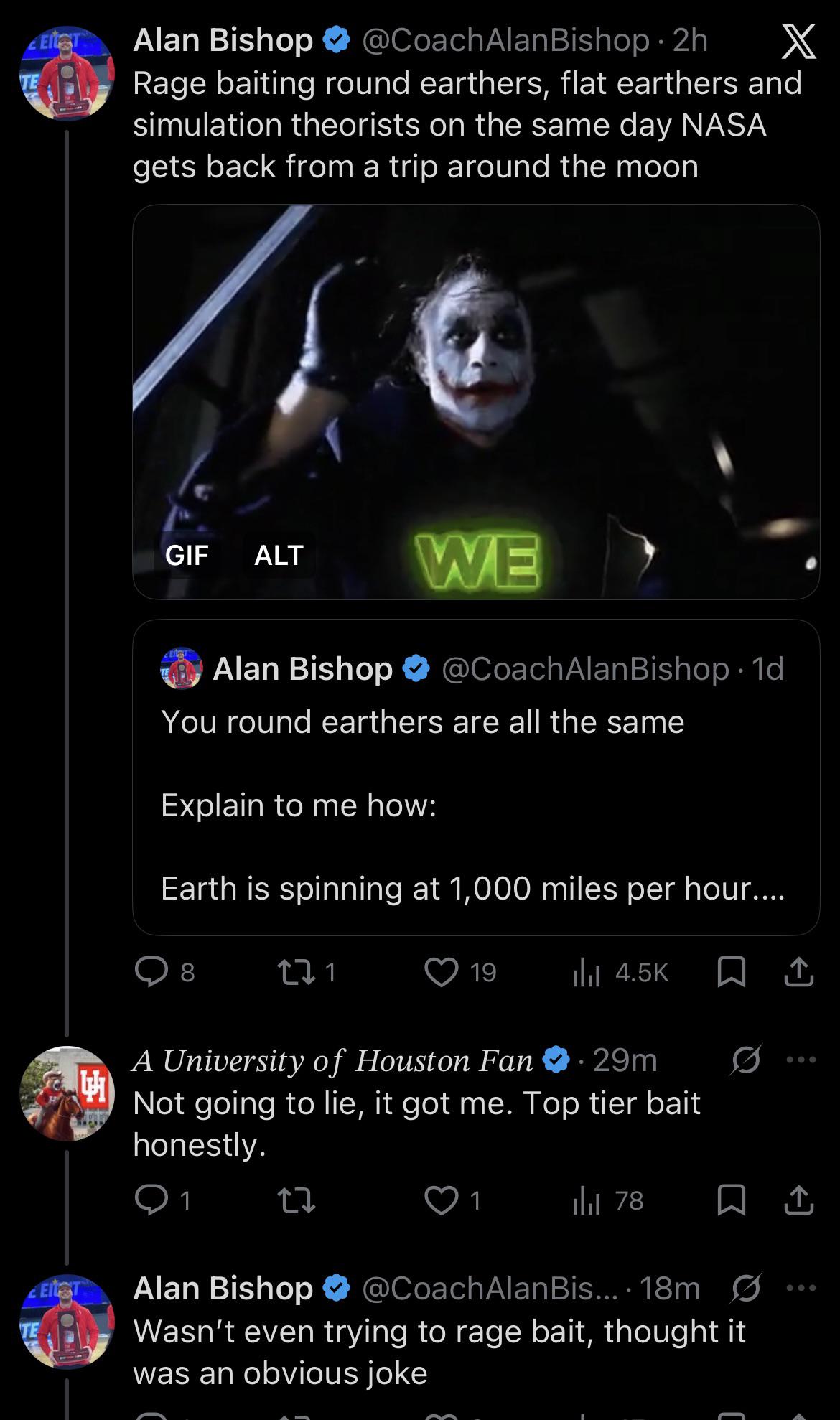This screenshot has width=840, height=1420.
Task: Click the Grok icon on Houston Fan reply
Action: [x=745, y=1060]
